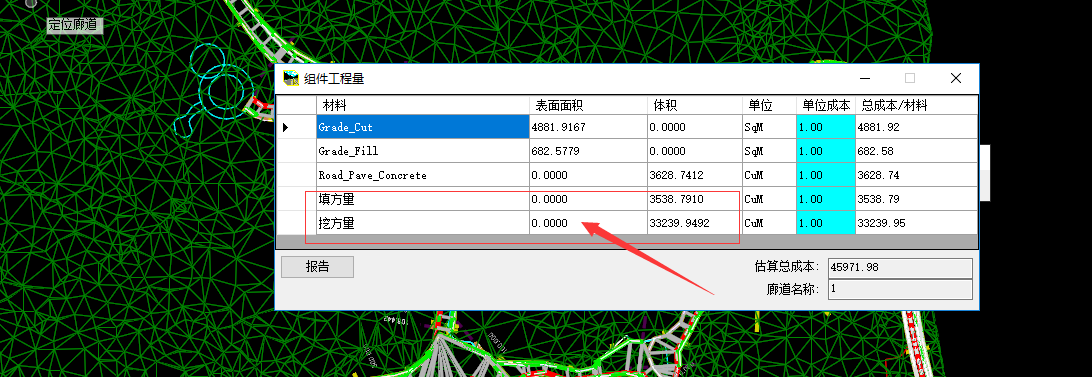This screenshot has height=377, width=1092.
Task: Select the 填方量 row
Action: (x=627, y=199)
